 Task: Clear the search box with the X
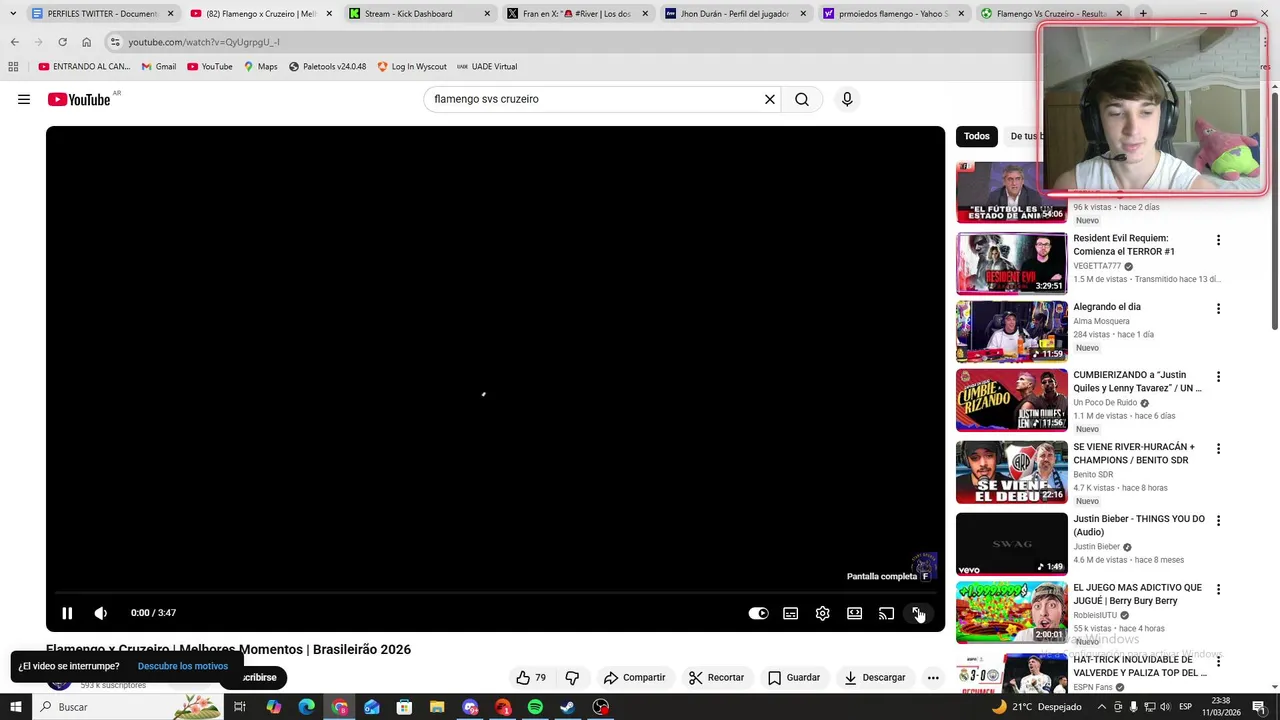tap(770, 99)
